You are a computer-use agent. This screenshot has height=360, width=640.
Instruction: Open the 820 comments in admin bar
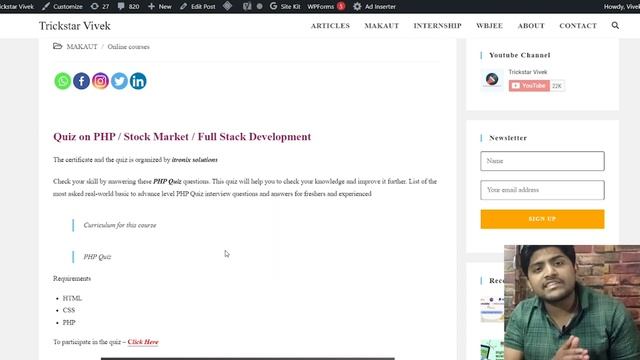[129, 7]
